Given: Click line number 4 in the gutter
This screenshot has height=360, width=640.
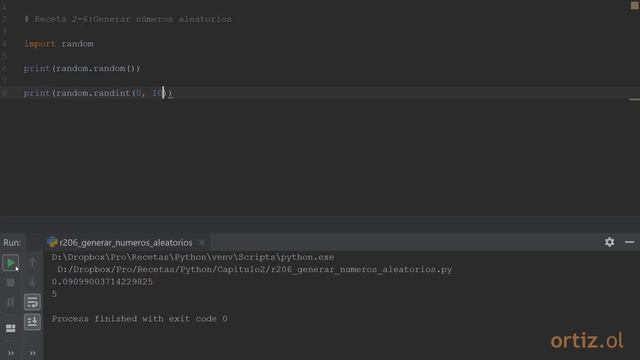Looking at the screenshot, I should point(4,44).
